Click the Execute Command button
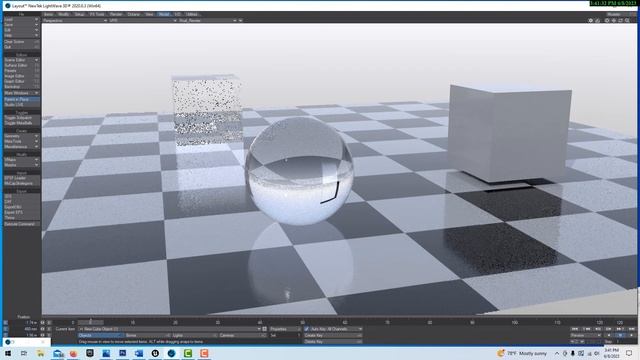 tap(22, 224)
